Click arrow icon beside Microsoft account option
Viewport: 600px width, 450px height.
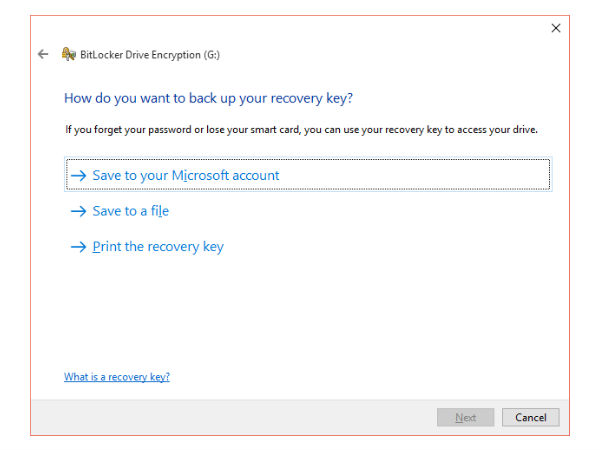79,176
